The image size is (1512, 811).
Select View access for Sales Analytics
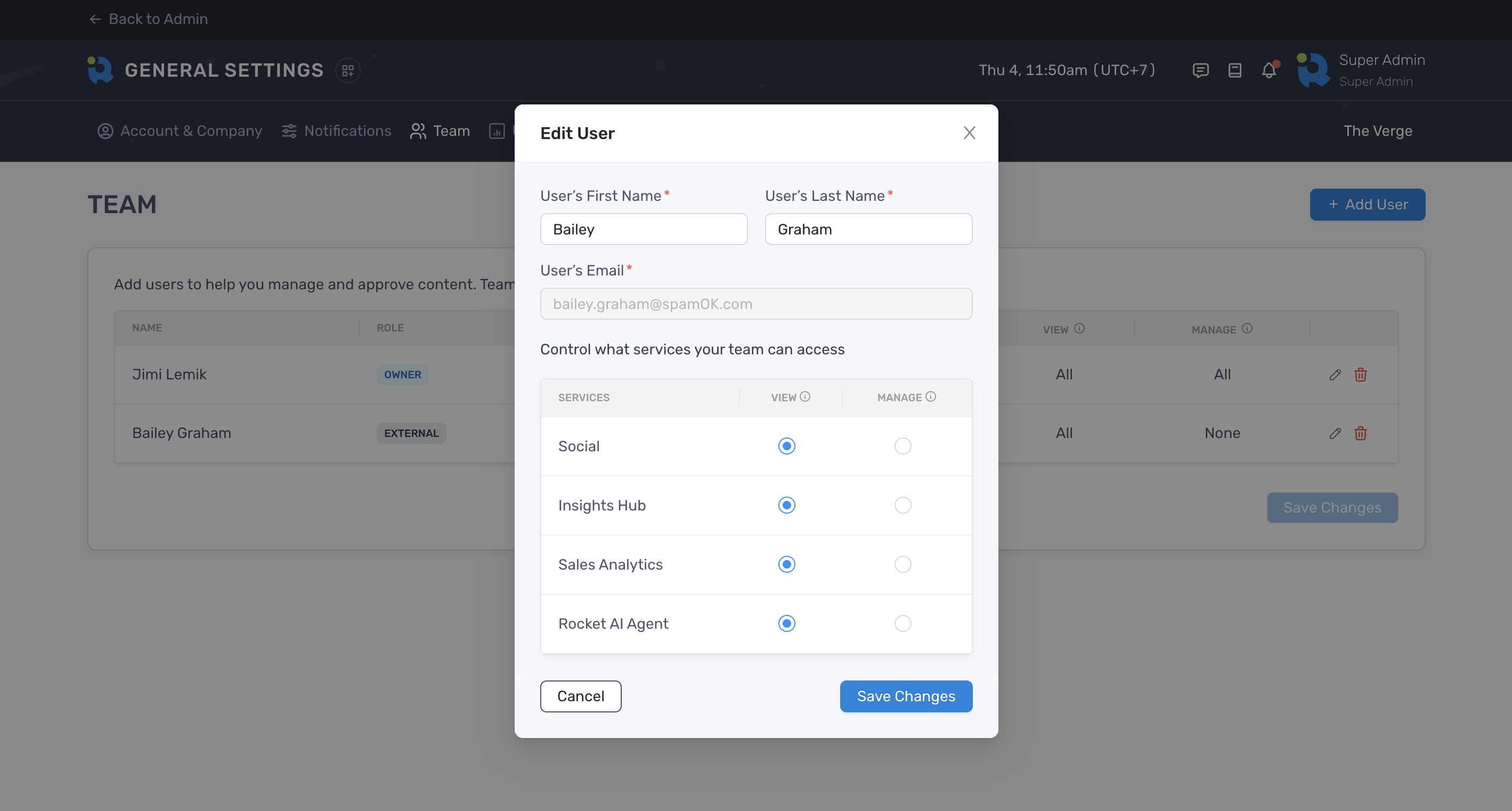[786, 564]
